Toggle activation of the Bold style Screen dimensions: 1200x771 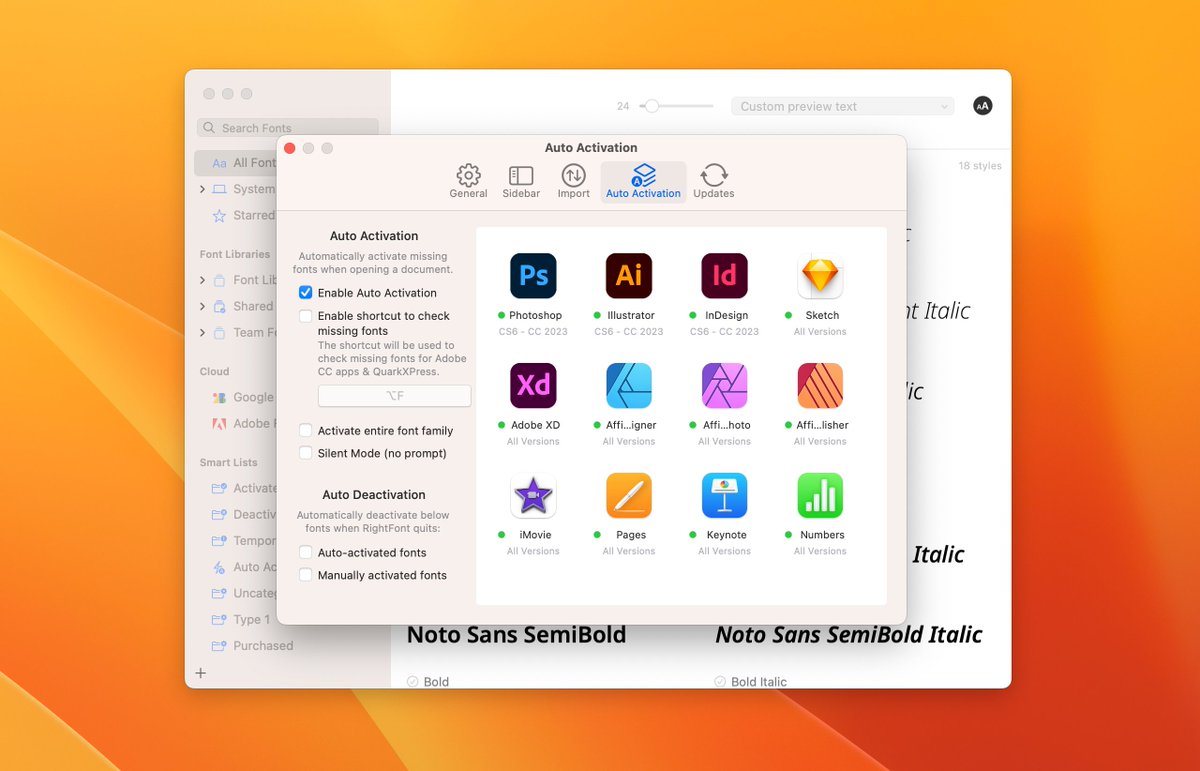(x=412, y=681)
